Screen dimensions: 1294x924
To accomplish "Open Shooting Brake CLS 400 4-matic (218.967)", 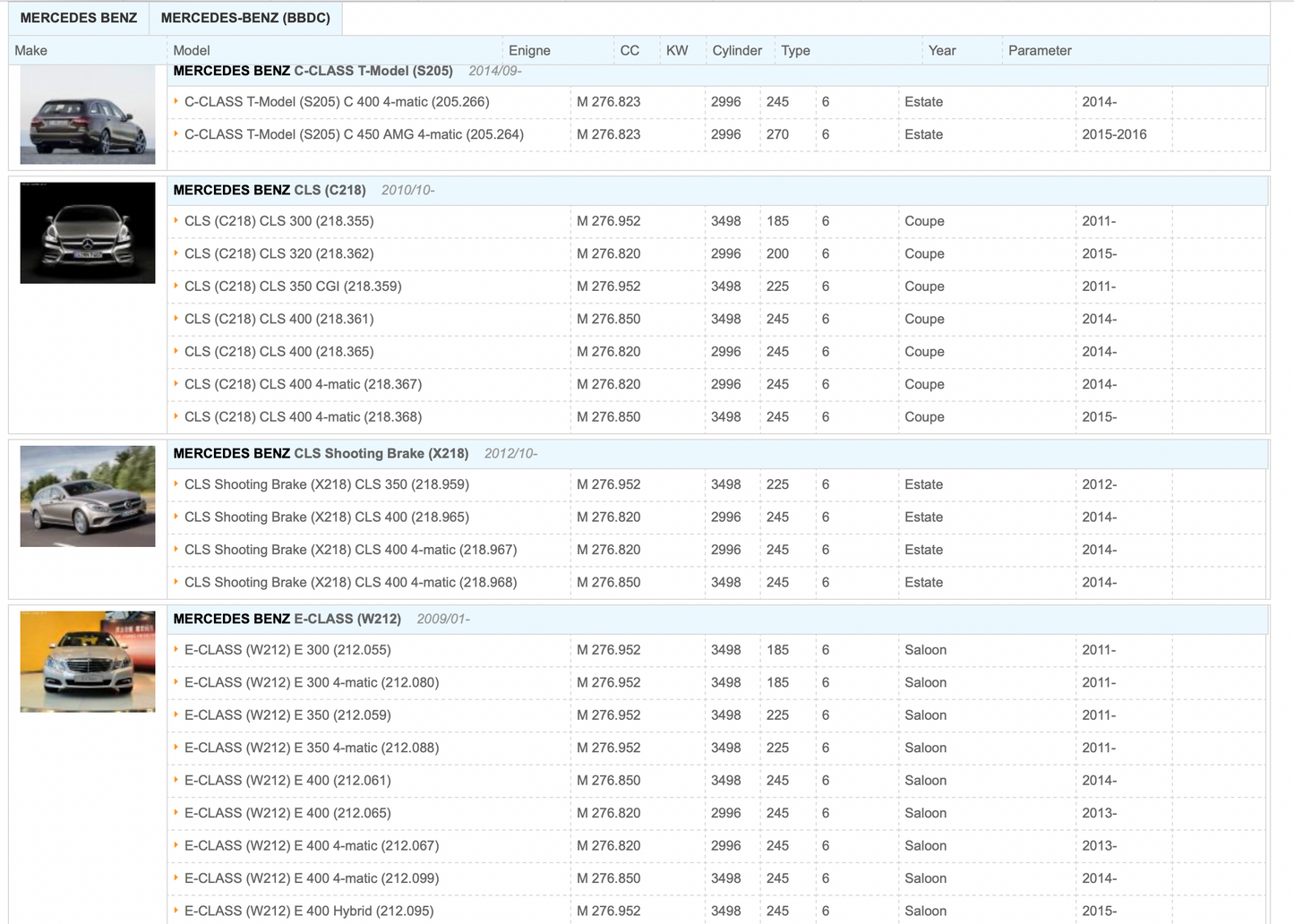I will point(351,550).
